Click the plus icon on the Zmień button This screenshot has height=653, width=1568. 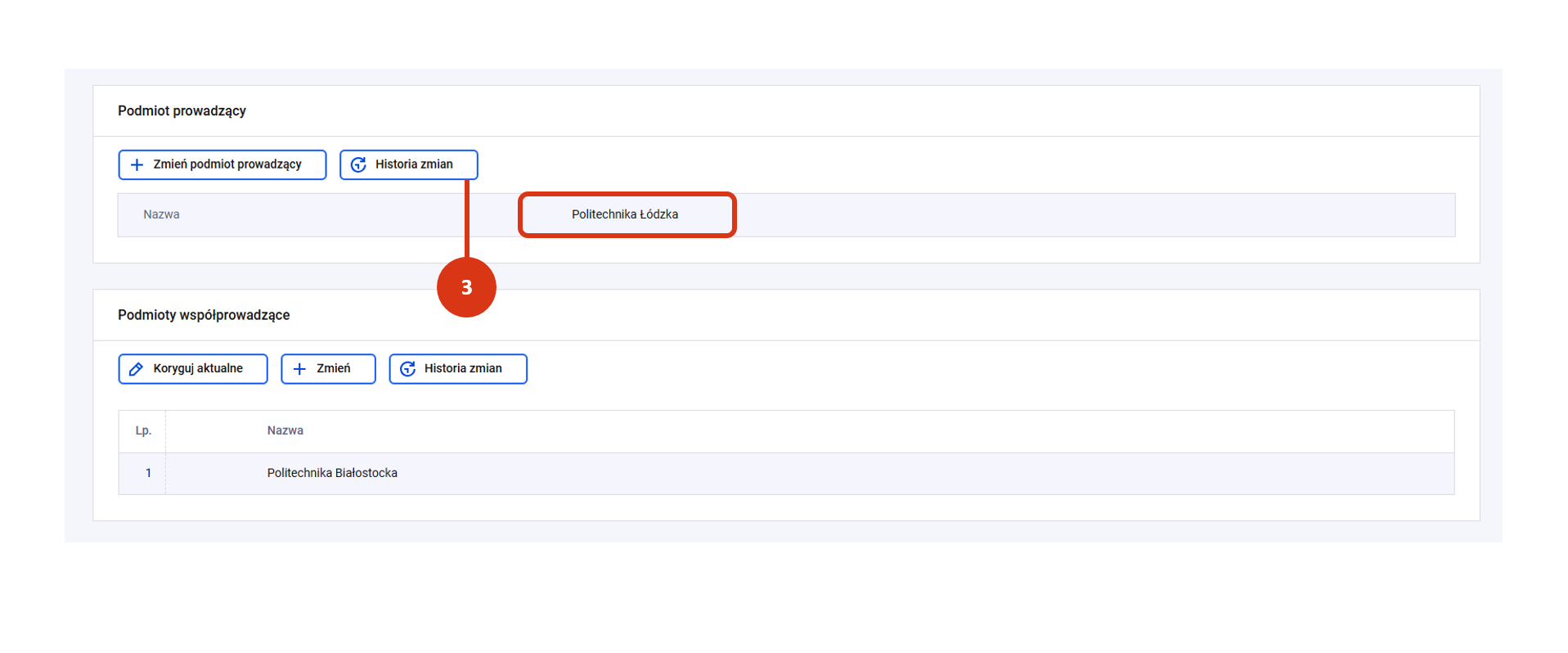coord(300,369)
